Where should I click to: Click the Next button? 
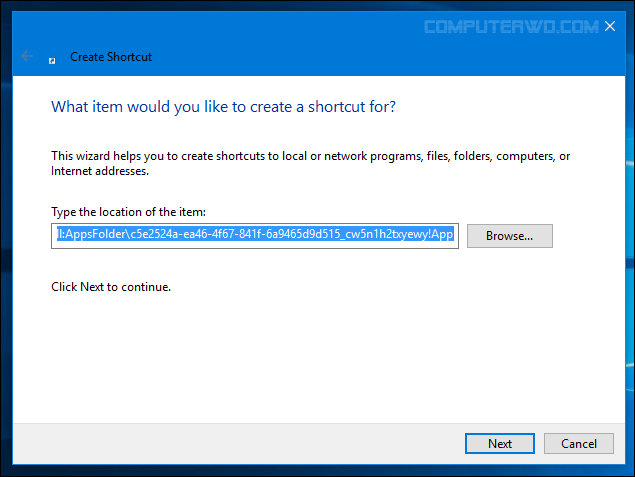499,443
